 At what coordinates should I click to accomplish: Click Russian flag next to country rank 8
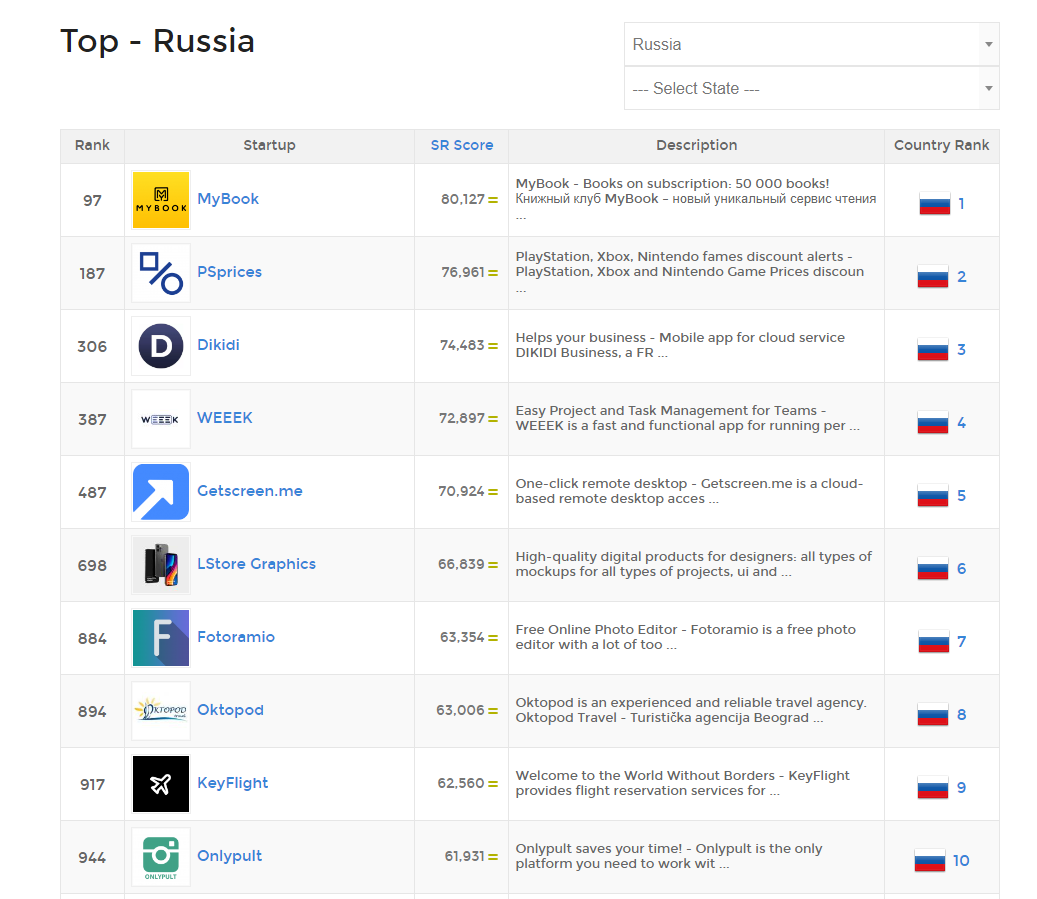pos(933,714)
